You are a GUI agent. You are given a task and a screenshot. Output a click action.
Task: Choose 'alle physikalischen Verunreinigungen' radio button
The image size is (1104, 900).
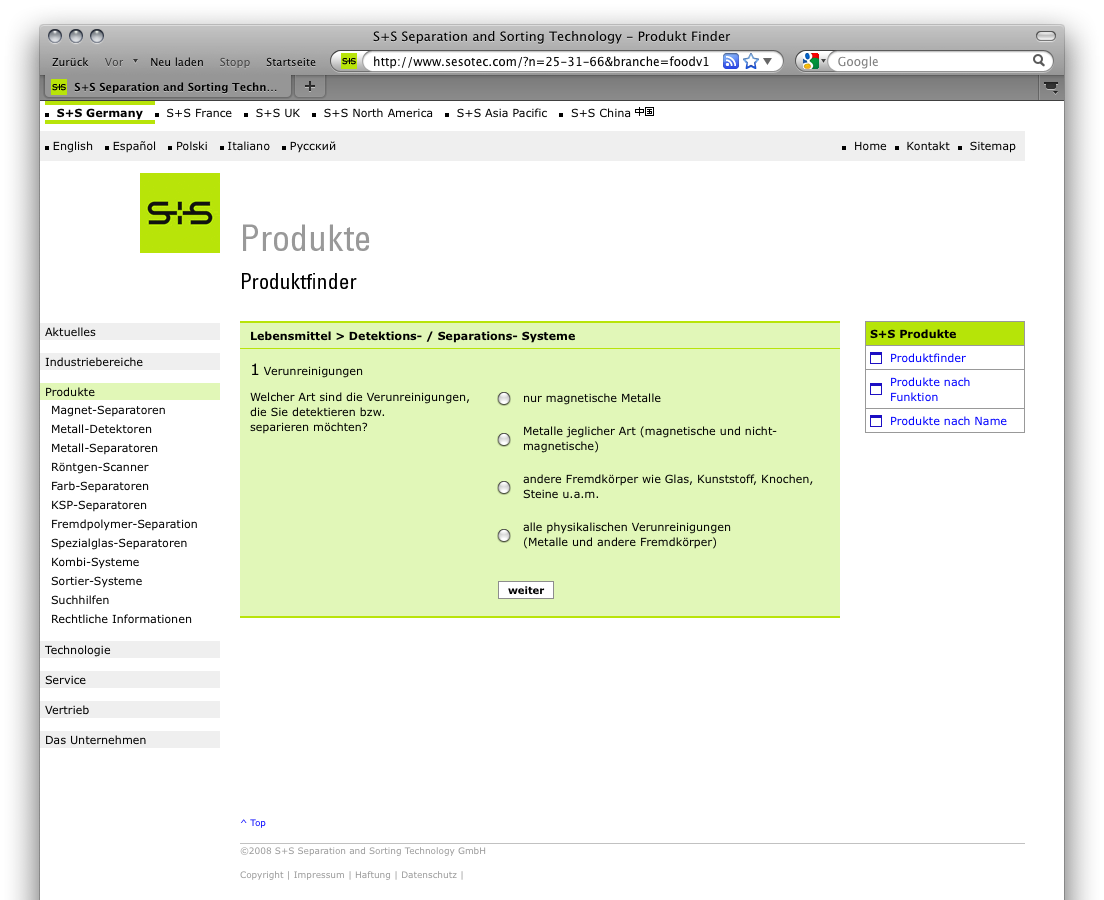pyautogui.click(x=504, y=535)
